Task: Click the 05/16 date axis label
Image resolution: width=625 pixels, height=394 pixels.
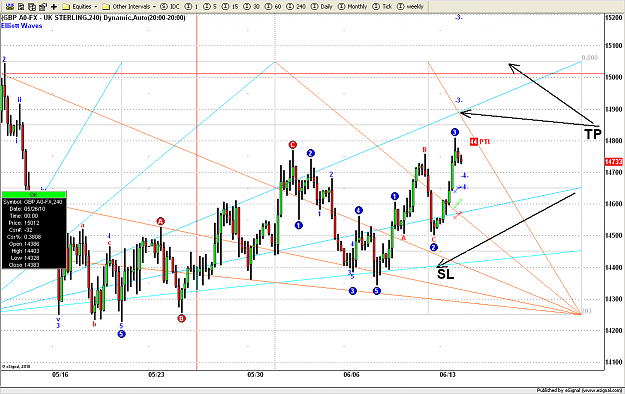Action: click(x=60, y=375)
